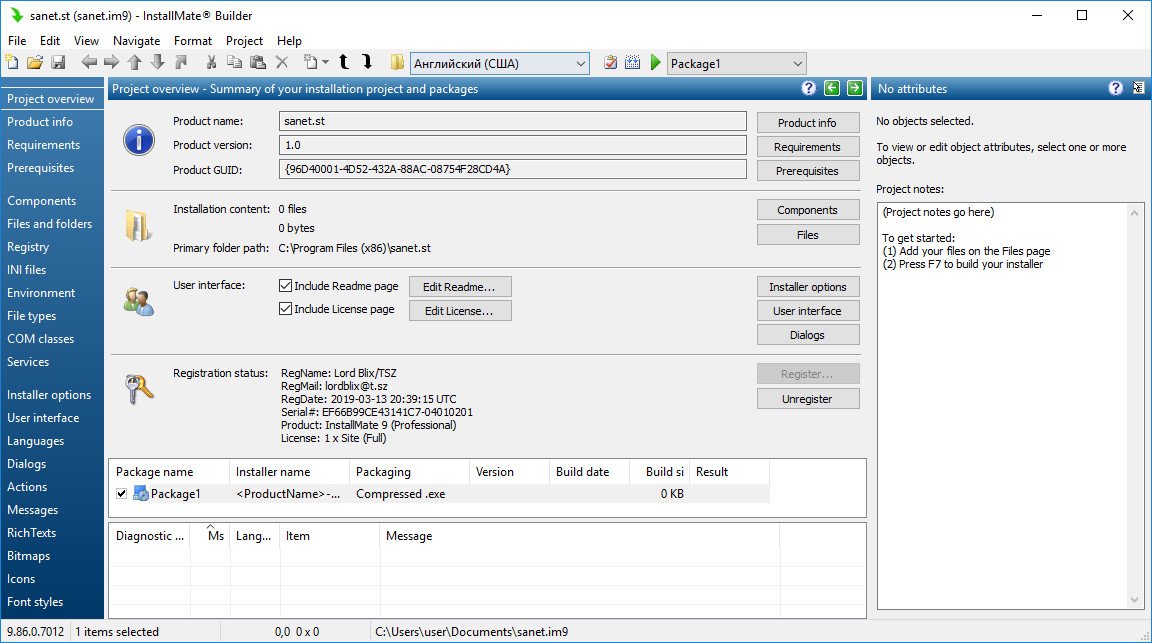Click the Unregister button
The image size is (1152, 643).
[x=807, y=399]
